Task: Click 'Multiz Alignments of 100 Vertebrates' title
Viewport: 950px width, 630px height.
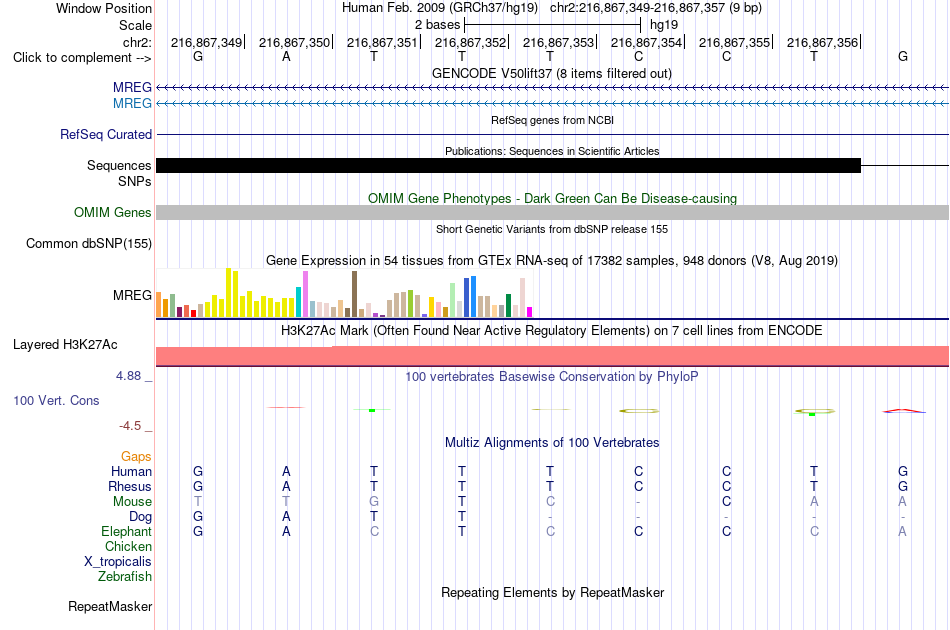Action: click(552, 443)
